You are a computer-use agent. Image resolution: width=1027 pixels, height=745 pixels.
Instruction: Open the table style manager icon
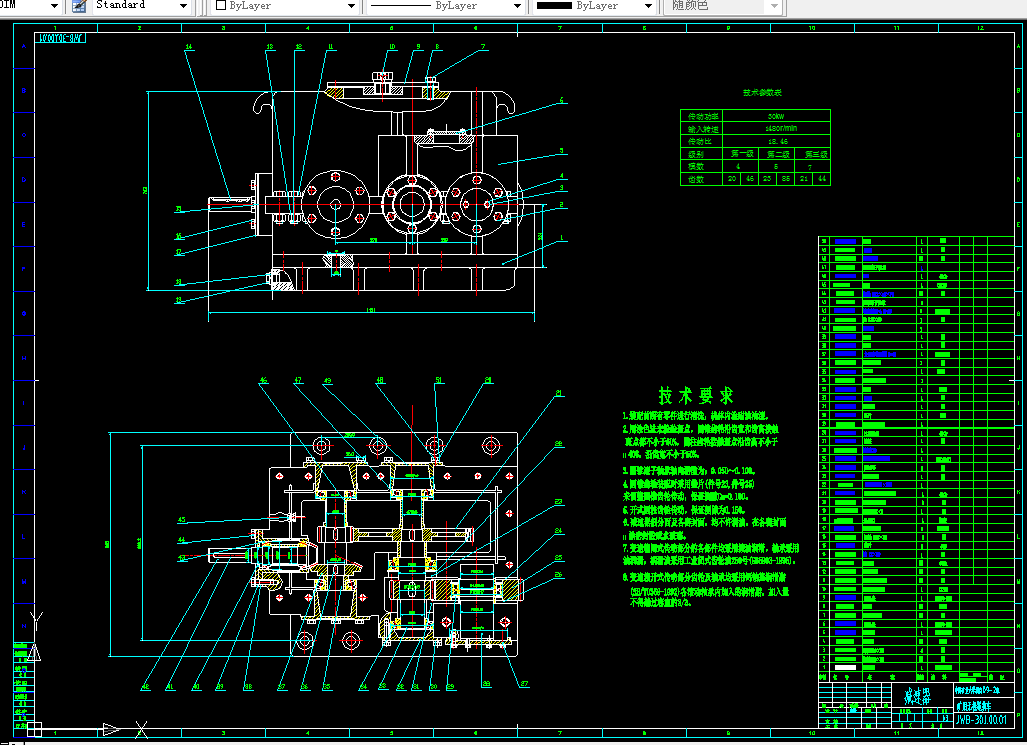[79, 6]
